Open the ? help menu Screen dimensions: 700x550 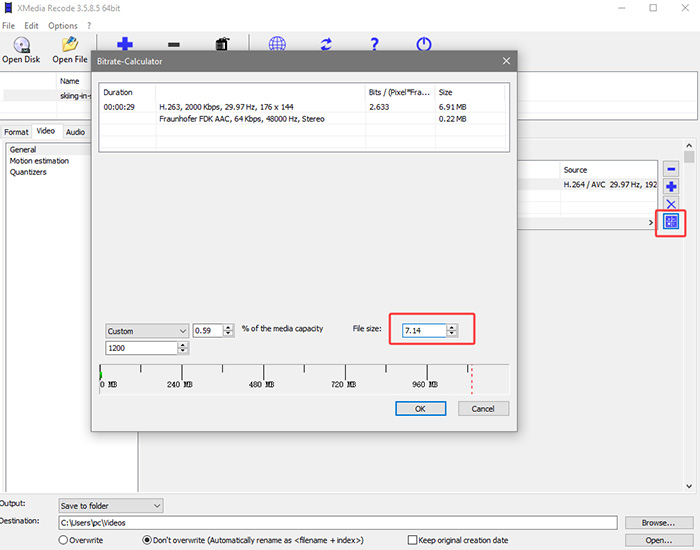(89, 25)
